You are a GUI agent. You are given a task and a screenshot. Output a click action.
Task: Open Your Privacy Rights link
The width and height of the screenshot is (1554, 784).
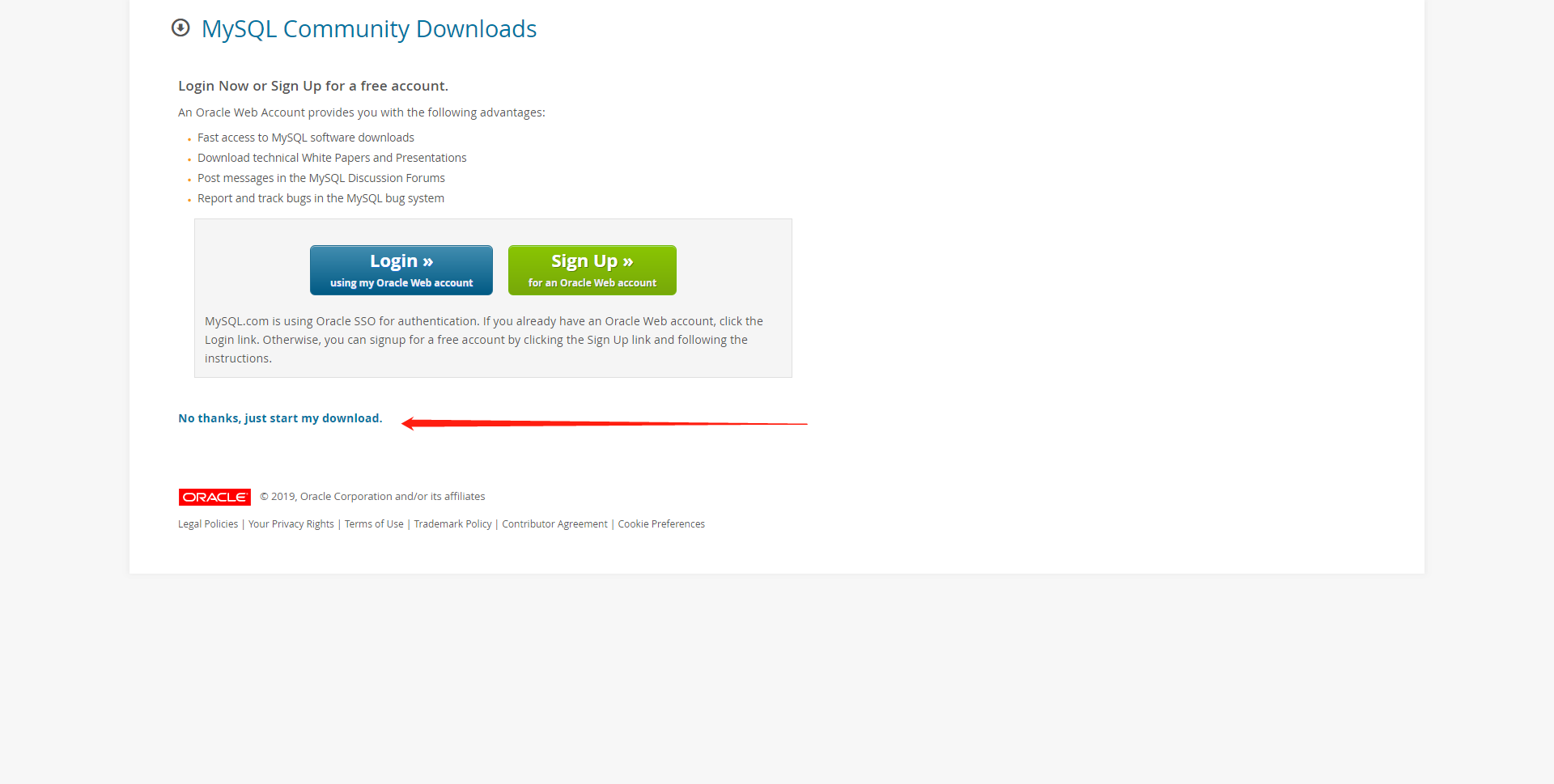pos(291,524)
